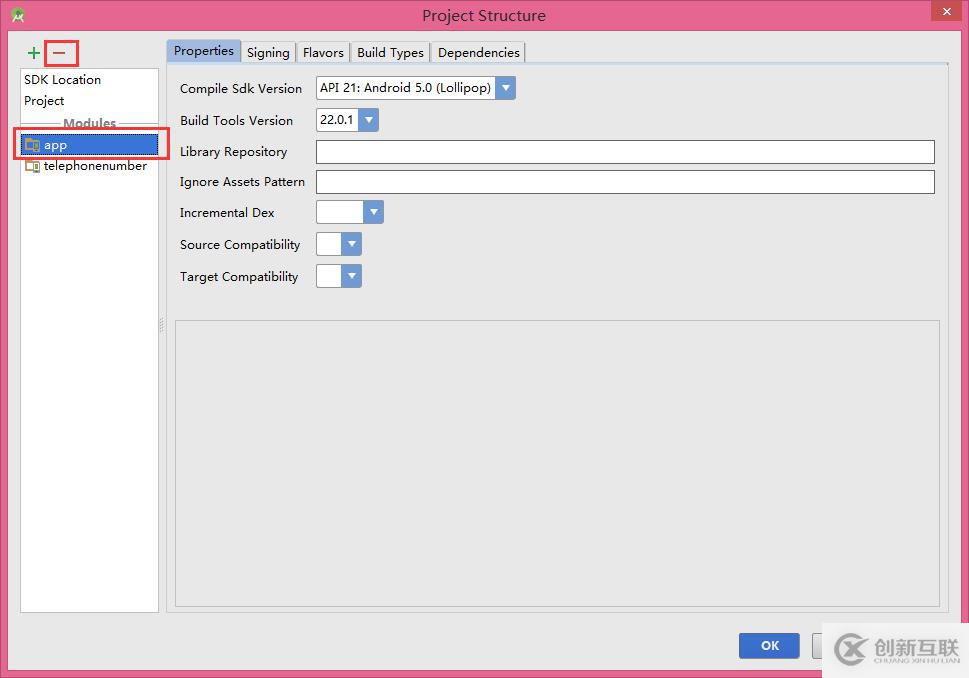Open the Signing tab
The image size is (969, 678).
268,53
